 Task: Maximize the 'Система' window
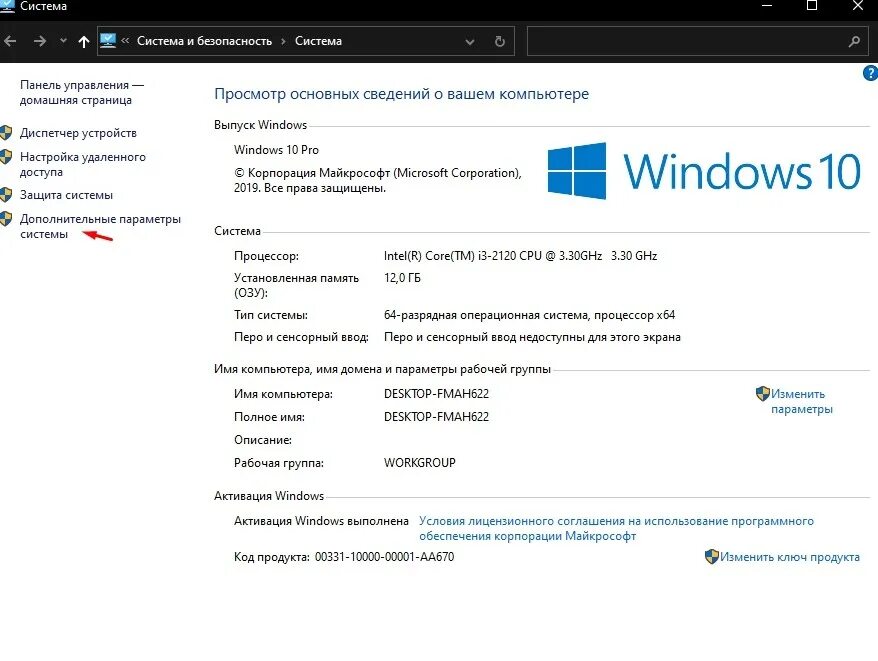[x=811, y=6]
